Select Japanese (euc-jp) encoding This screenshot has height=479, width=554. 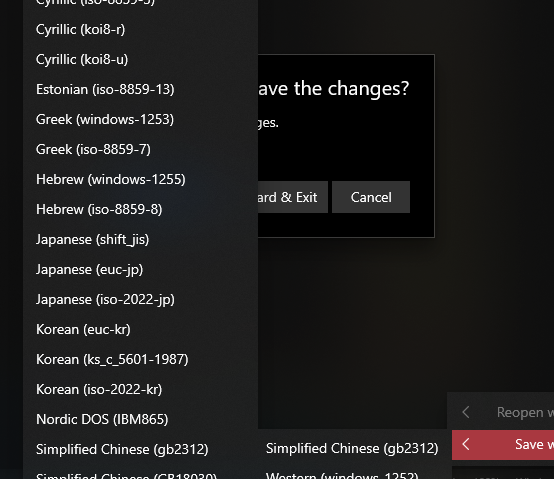(140, 270)
